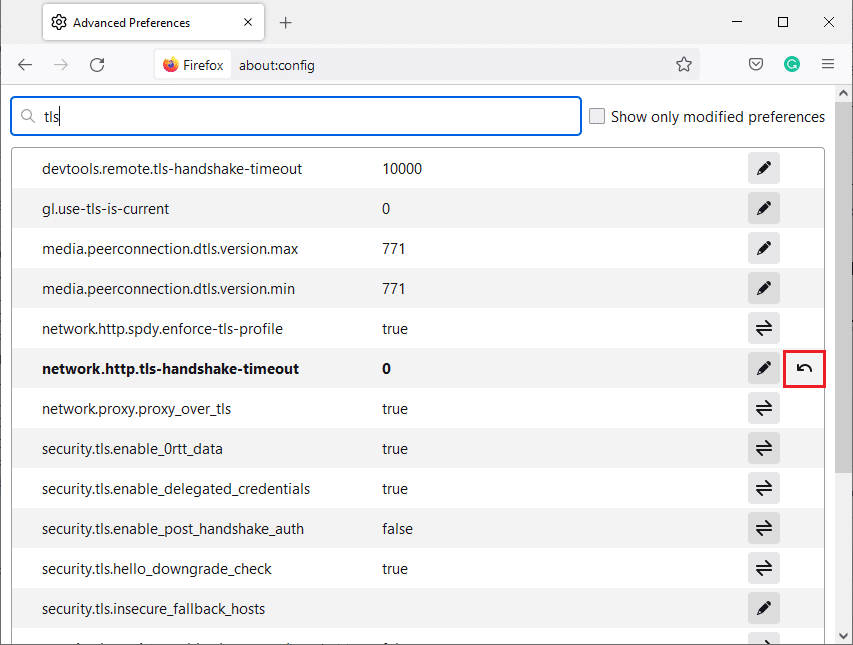Click the Firefox identity badge

tap(193, 65)
